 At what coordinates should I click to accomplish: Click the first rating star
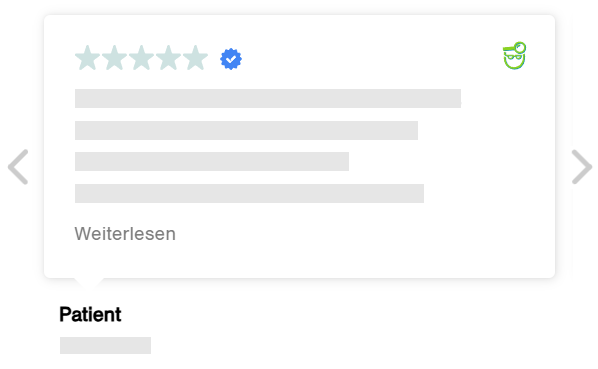88,58
